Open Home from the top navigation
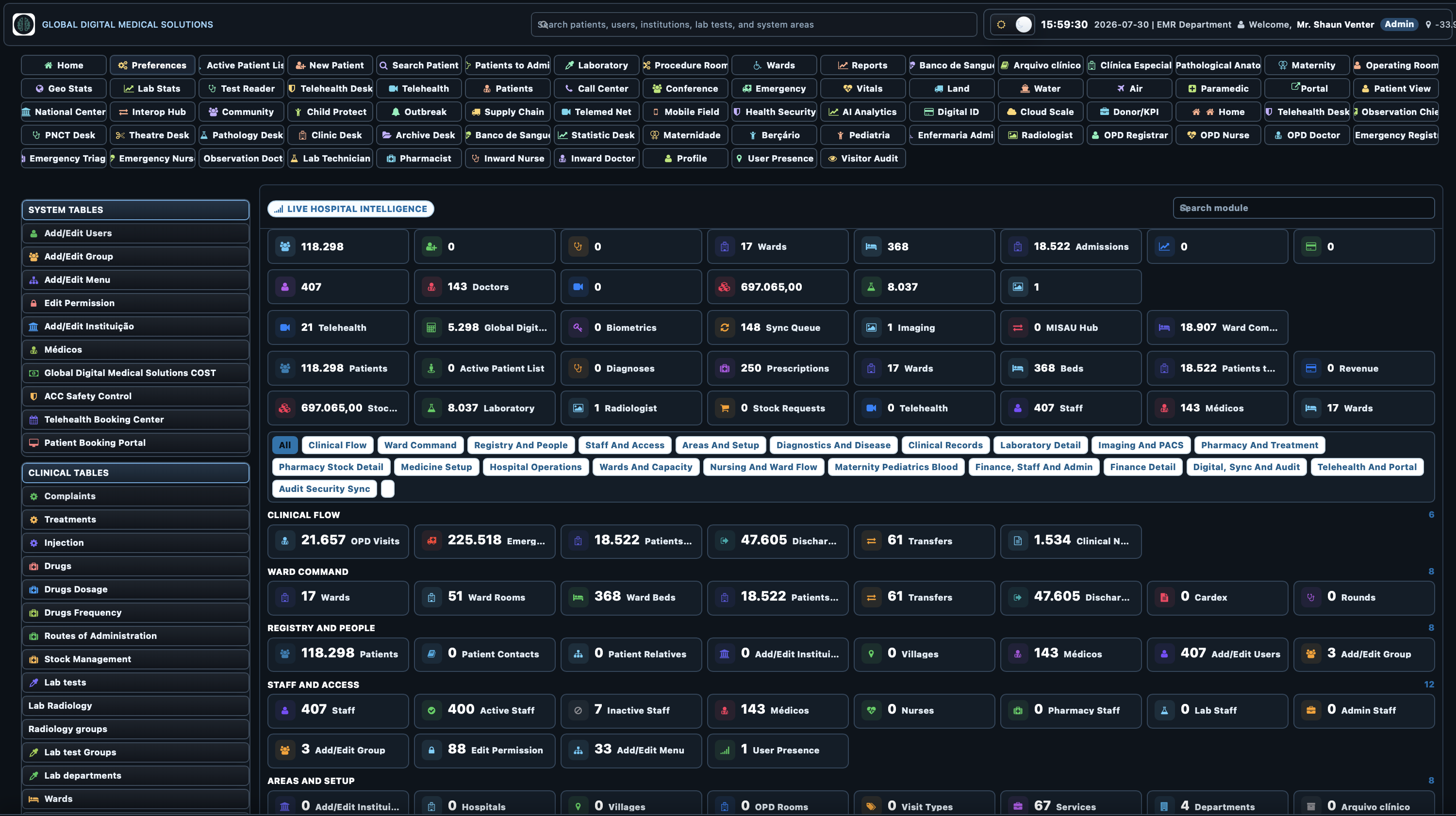 (63, 65)
